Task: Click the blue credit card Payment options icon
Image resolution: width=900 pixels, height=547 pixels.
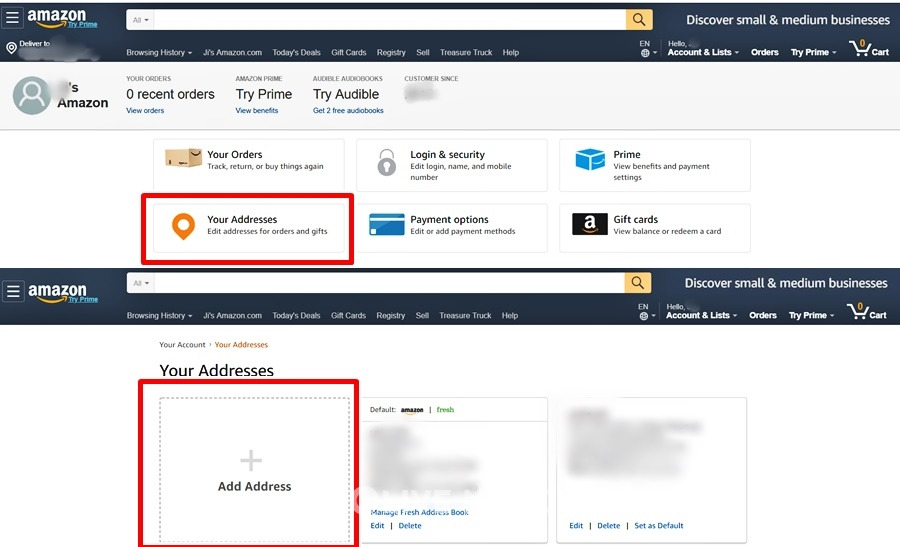Action: tap(387, 224)
